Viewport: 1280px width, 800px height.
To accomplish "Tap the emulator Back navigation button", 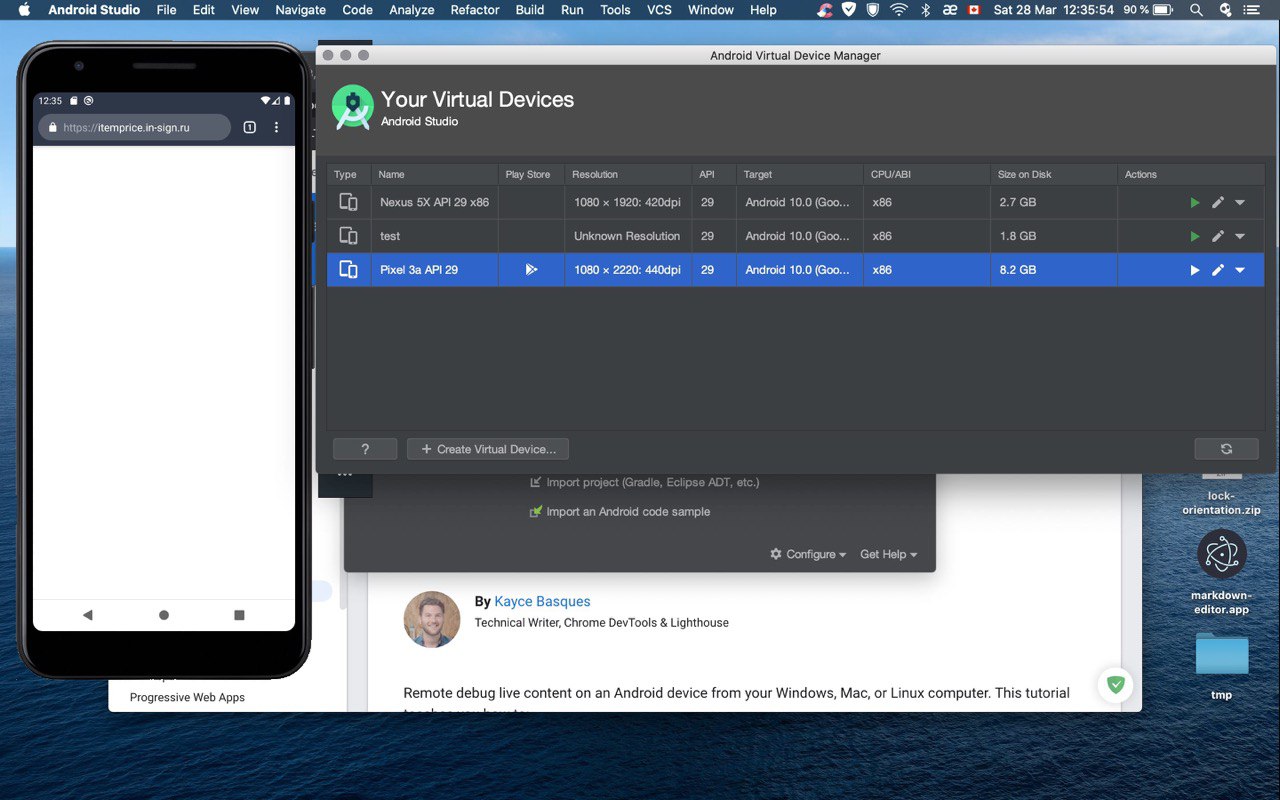I will (x=87, y=615).
